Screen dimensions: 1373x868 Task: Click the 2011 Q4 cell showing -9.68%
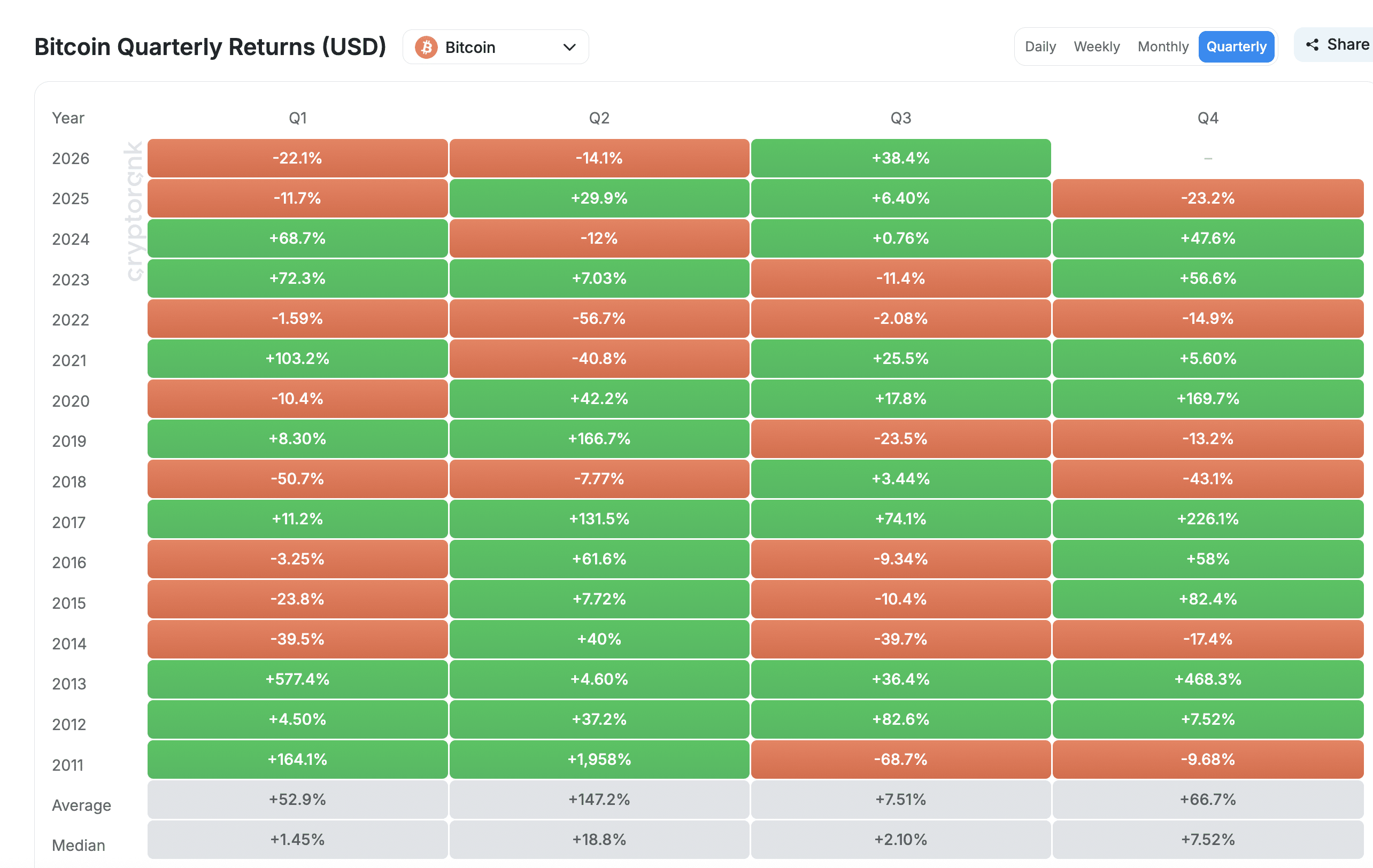tap(1208, 759)
